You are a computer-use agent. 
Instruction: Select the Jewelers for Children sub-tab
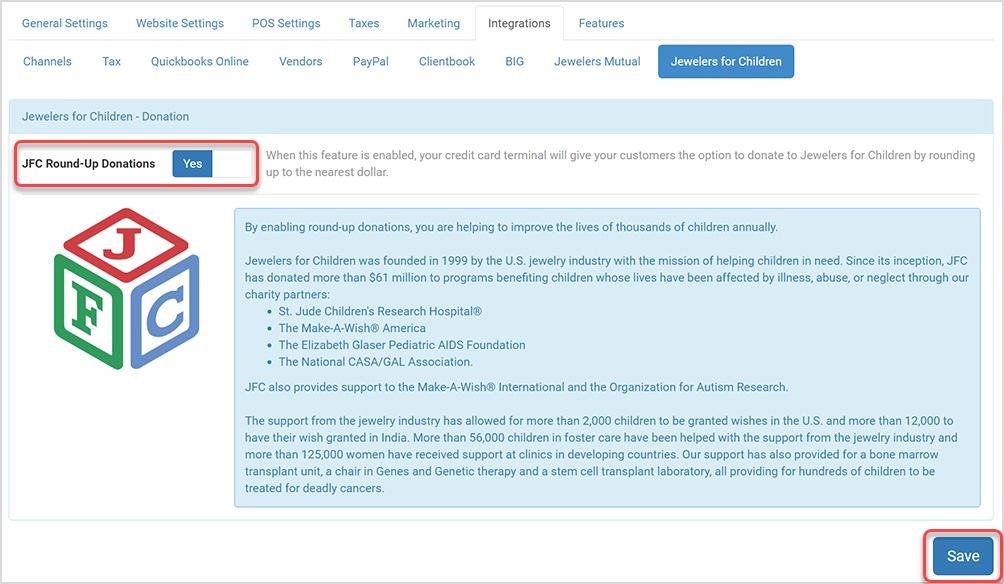726,61
